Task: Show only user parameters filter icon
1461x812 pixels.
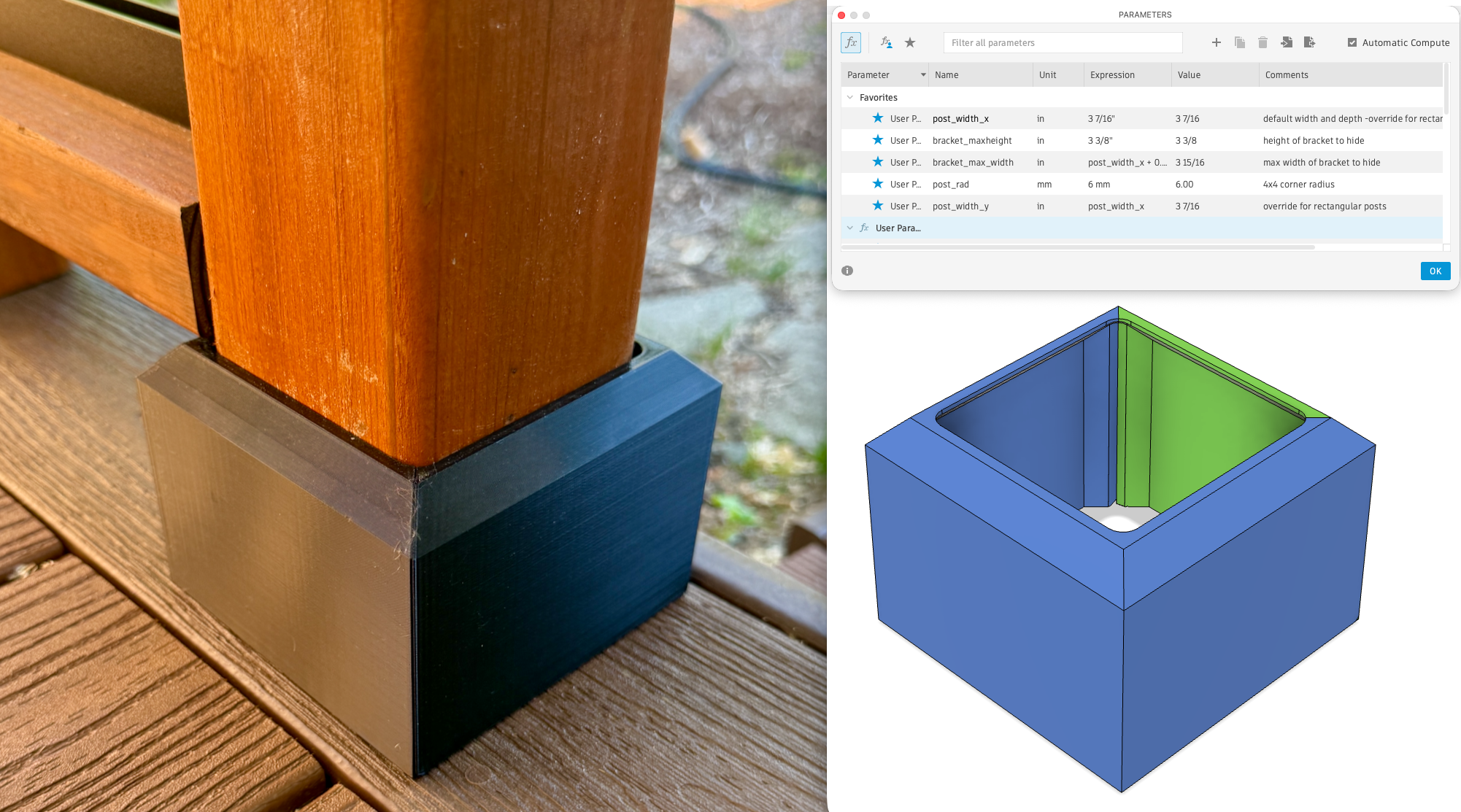Action: 886,43
